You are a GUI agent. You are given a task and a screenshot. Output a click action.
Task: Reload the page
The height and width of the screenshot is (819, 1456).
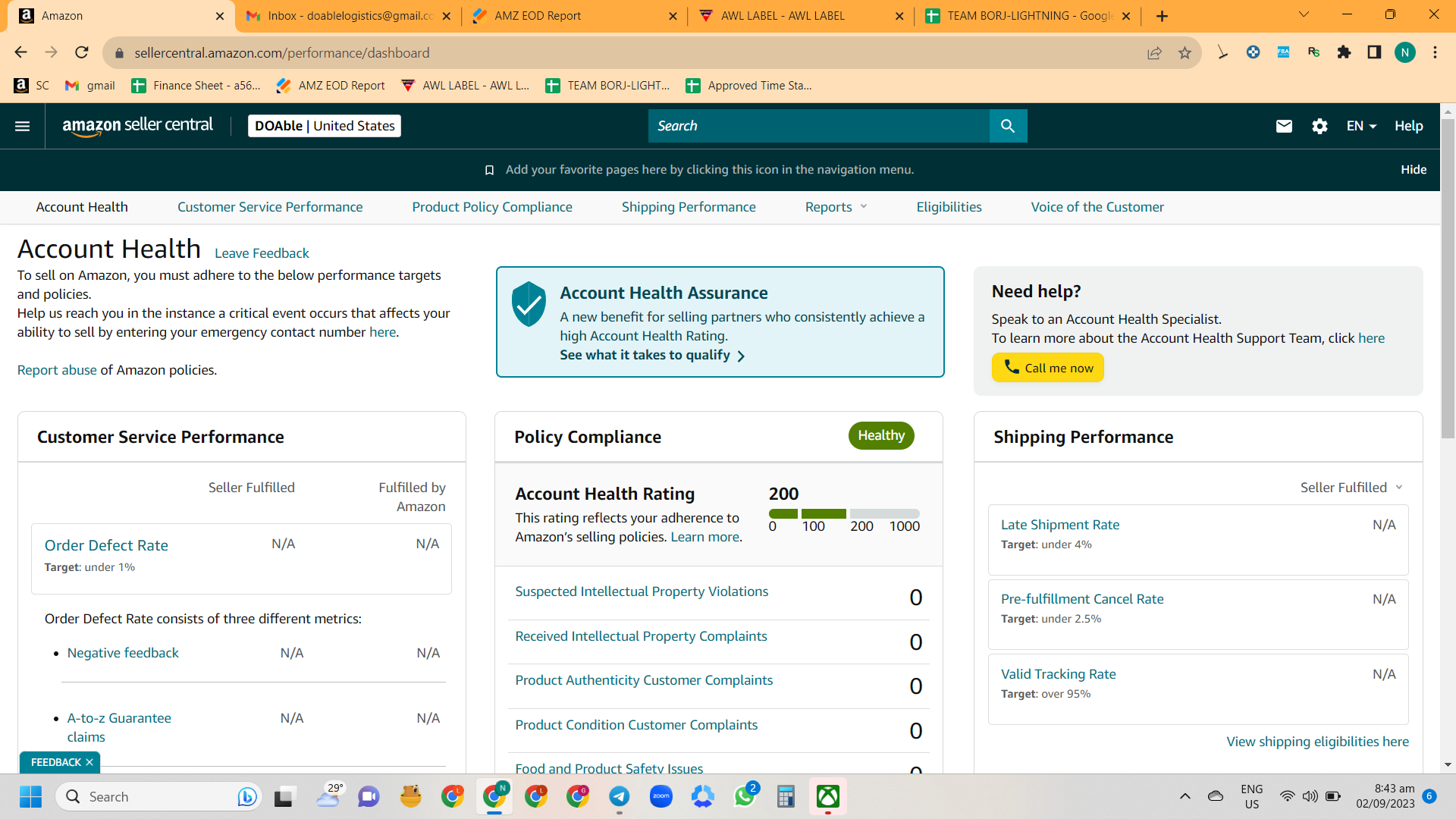pos(82,52)
